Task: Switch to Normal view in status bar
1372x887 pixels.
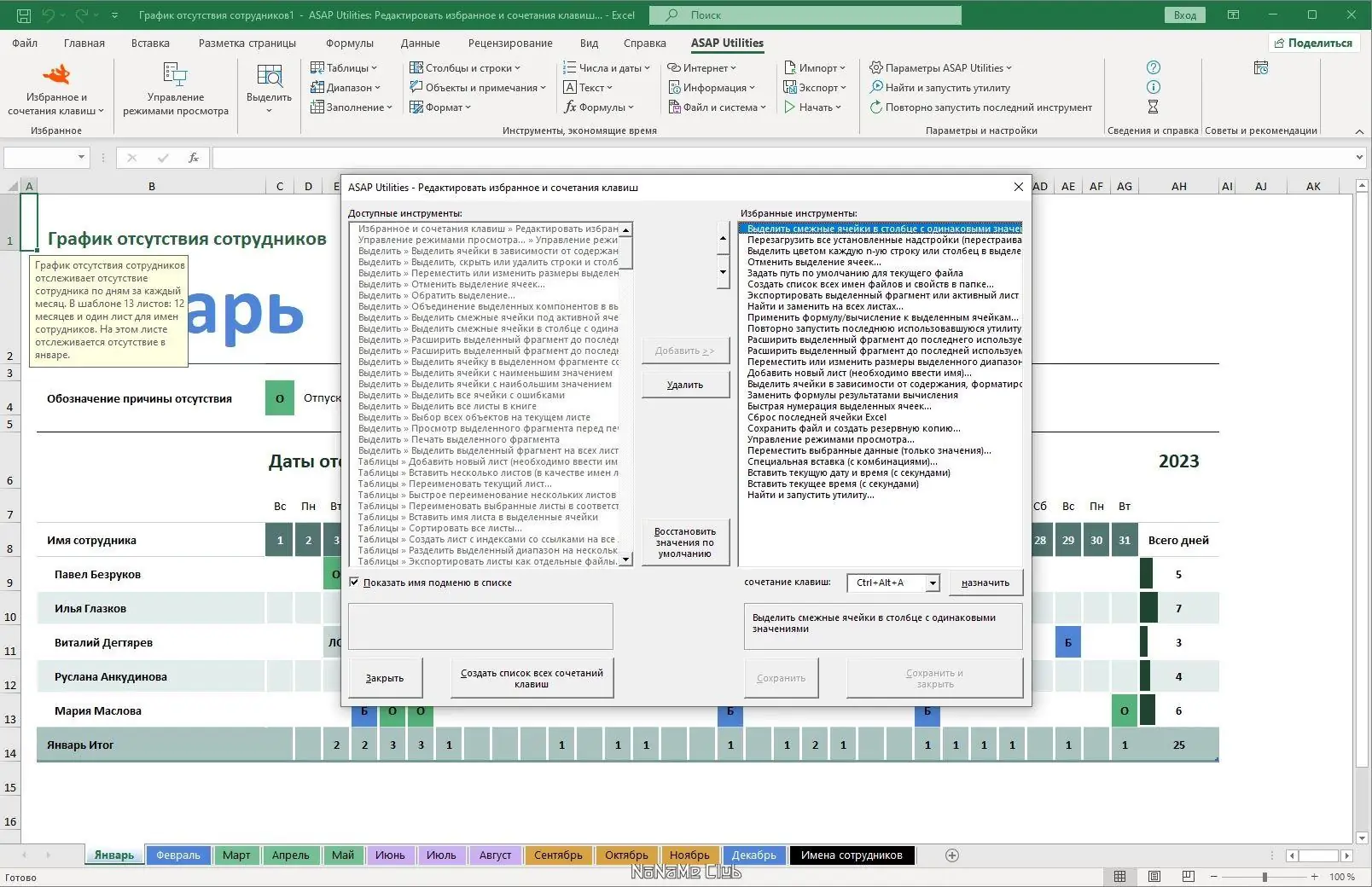Action: (x=1119, y=877)
